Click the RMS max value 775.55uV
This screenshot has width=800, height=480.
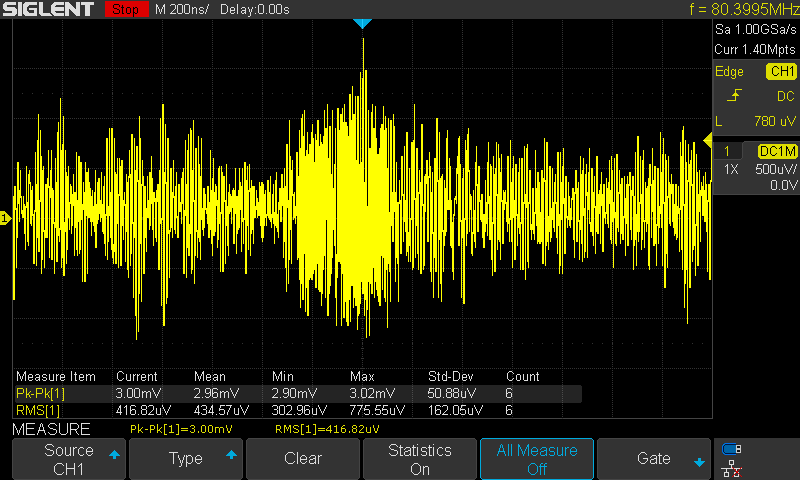click(x=377, y=410)
